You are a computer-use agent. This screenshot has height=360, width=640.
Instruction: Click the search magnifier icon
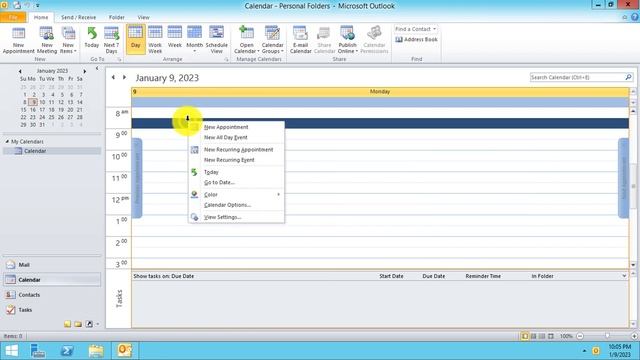(629, 77)
